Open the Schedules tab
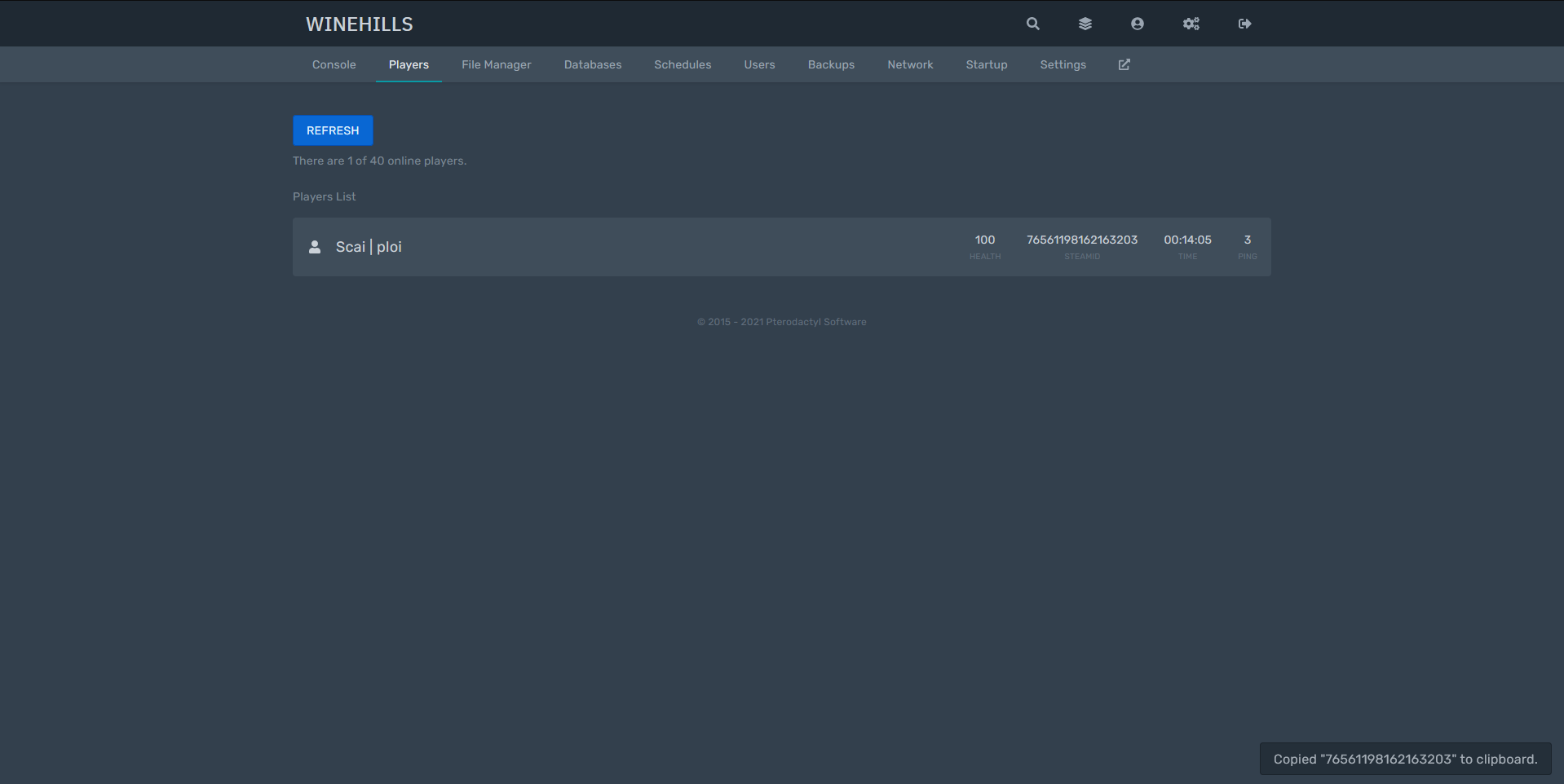Viewport: 1564px width, 784px height. [x=683, y=64]
